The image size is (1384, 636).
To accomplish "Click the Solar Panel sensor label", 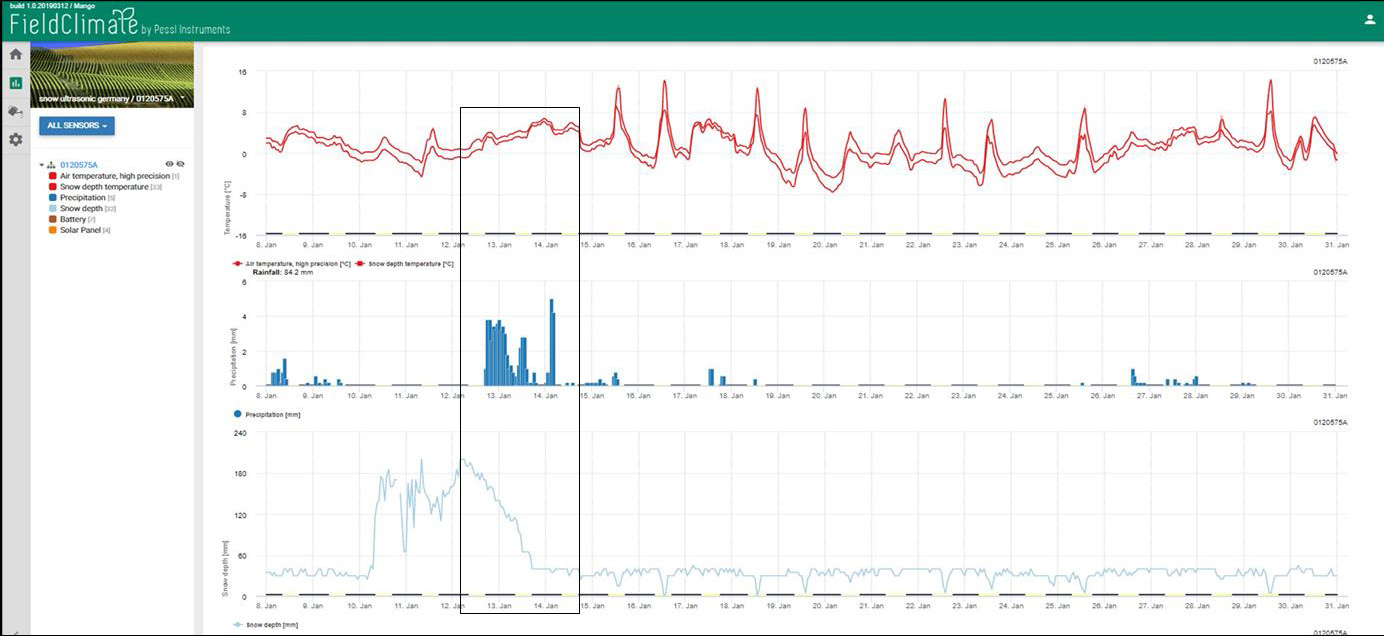I will [x=80, y=230].
